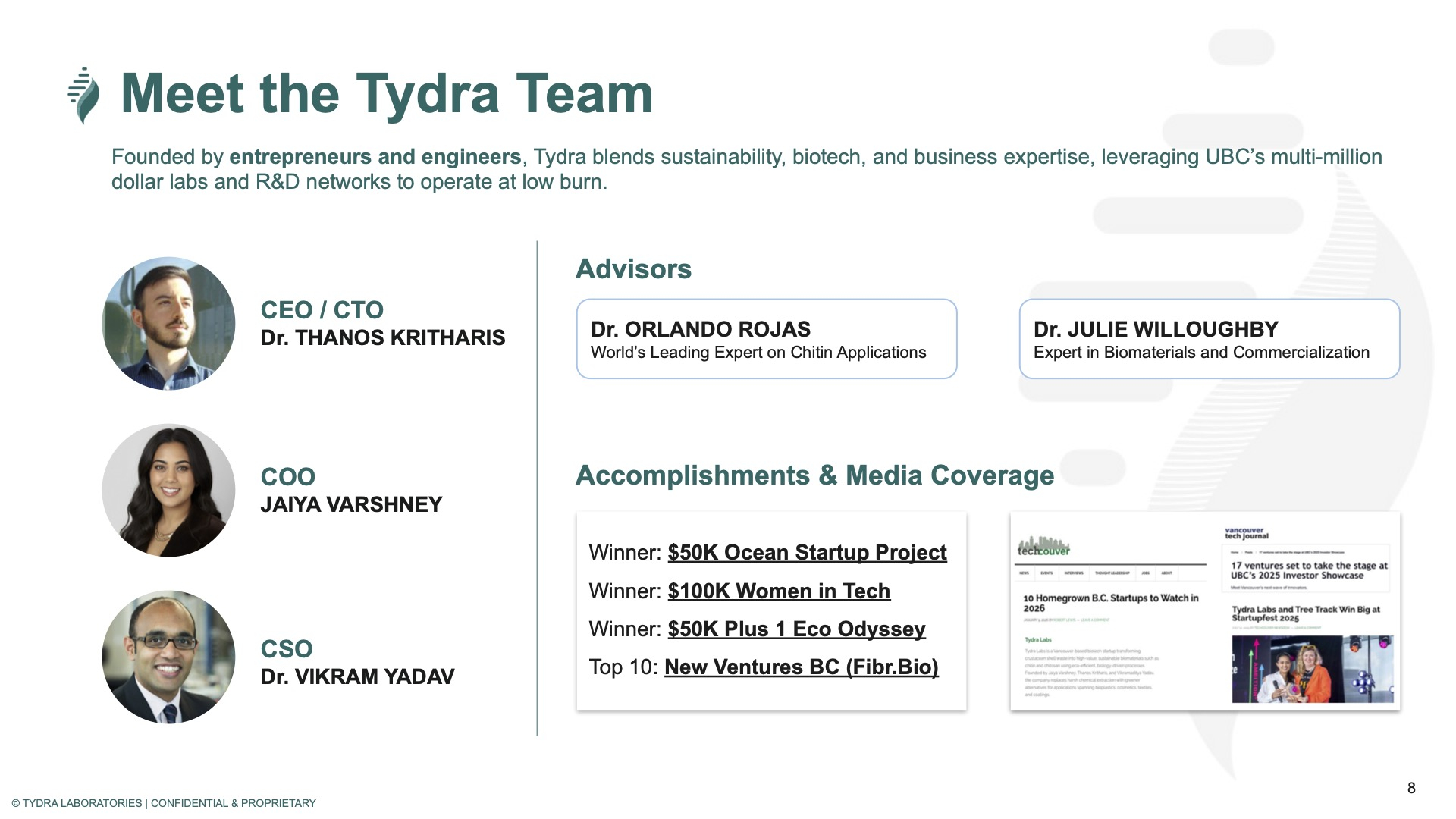Click the 17 ventures Investor Showcase headline

tap(1308, 570)
